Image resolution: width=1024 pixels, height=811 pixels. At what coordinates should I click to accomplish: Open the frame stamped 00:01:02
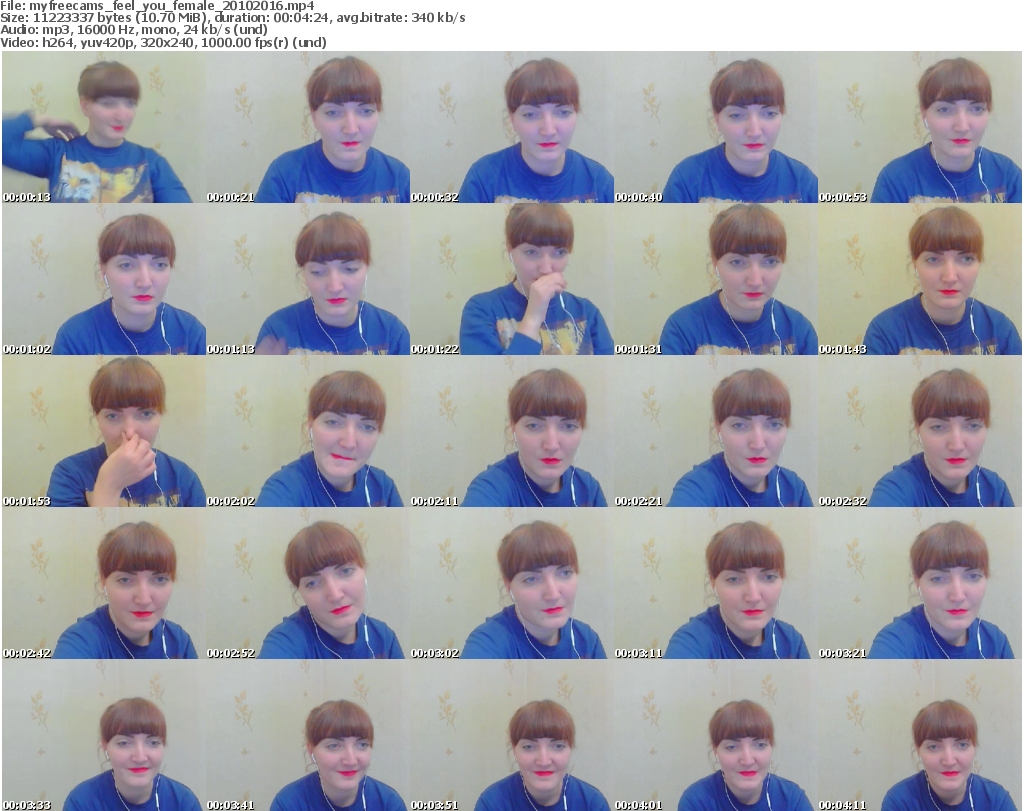point(104,279)
